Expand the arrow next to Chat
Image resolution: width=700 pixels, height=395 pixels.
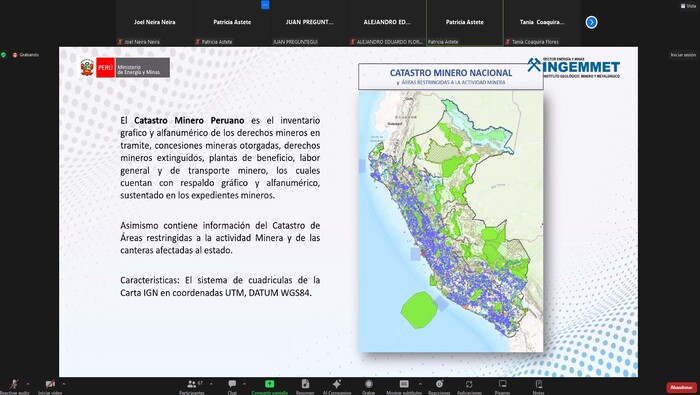pyautogui.click(x=244, y=384)
